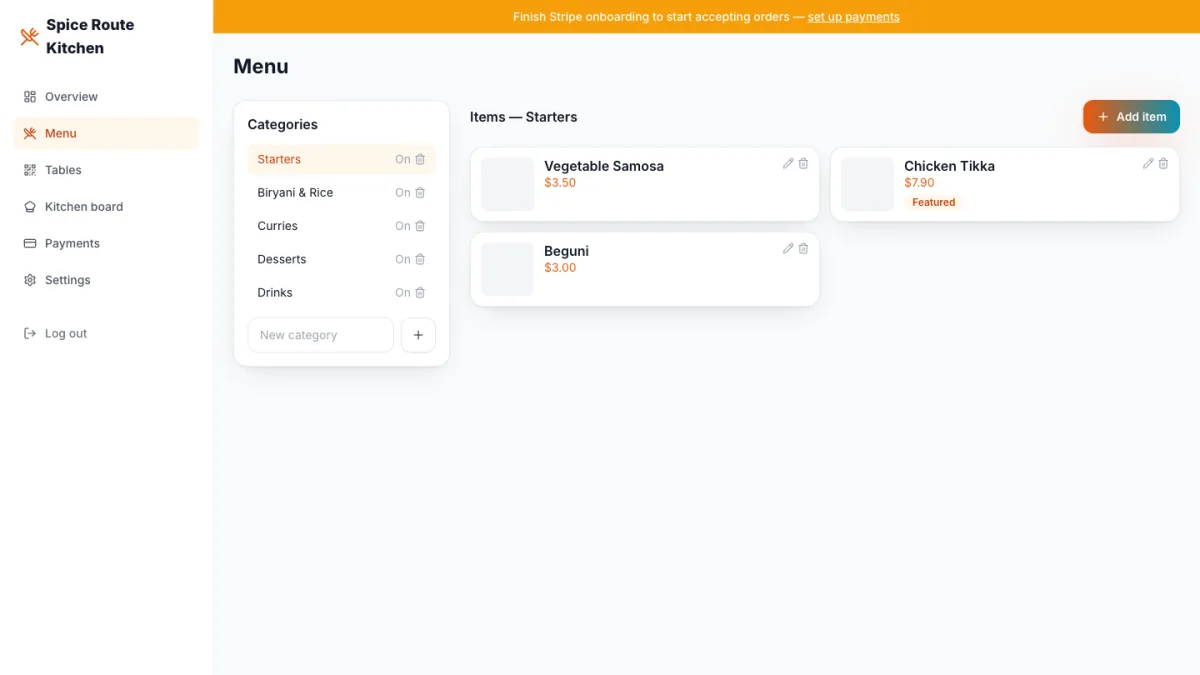Delete Chicken Tikka with trash icon
The width and height of the screenshot is (1200, 675).
(x=1163, y=163)
